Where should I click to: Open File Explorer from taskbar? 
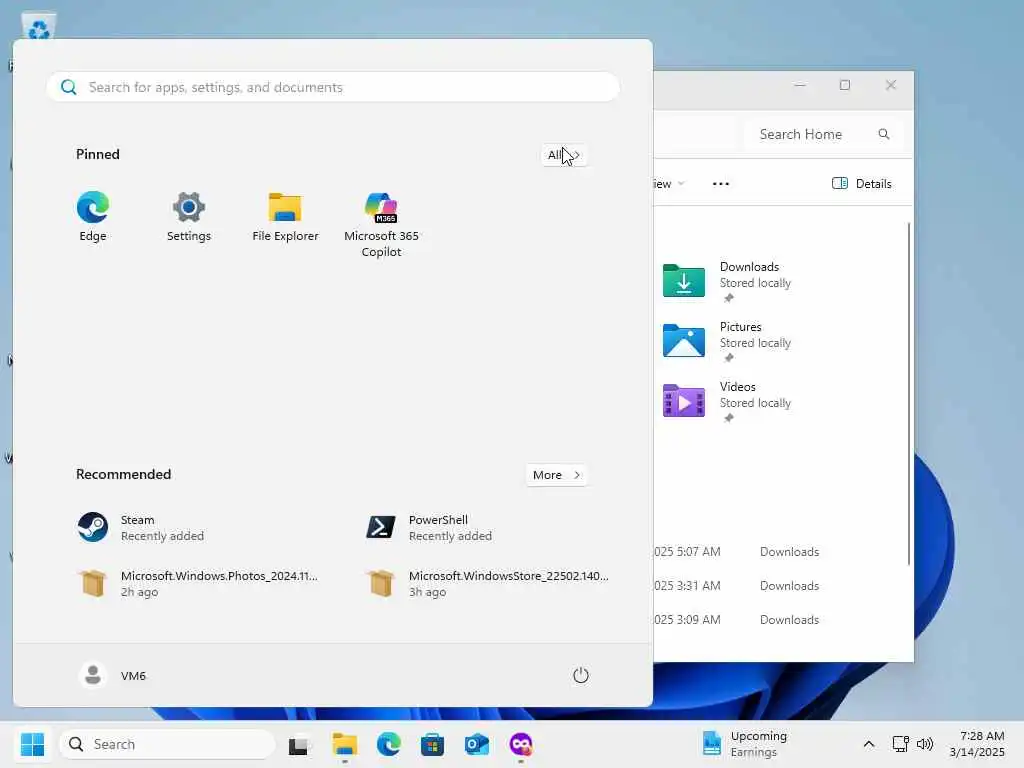(344, 744)
